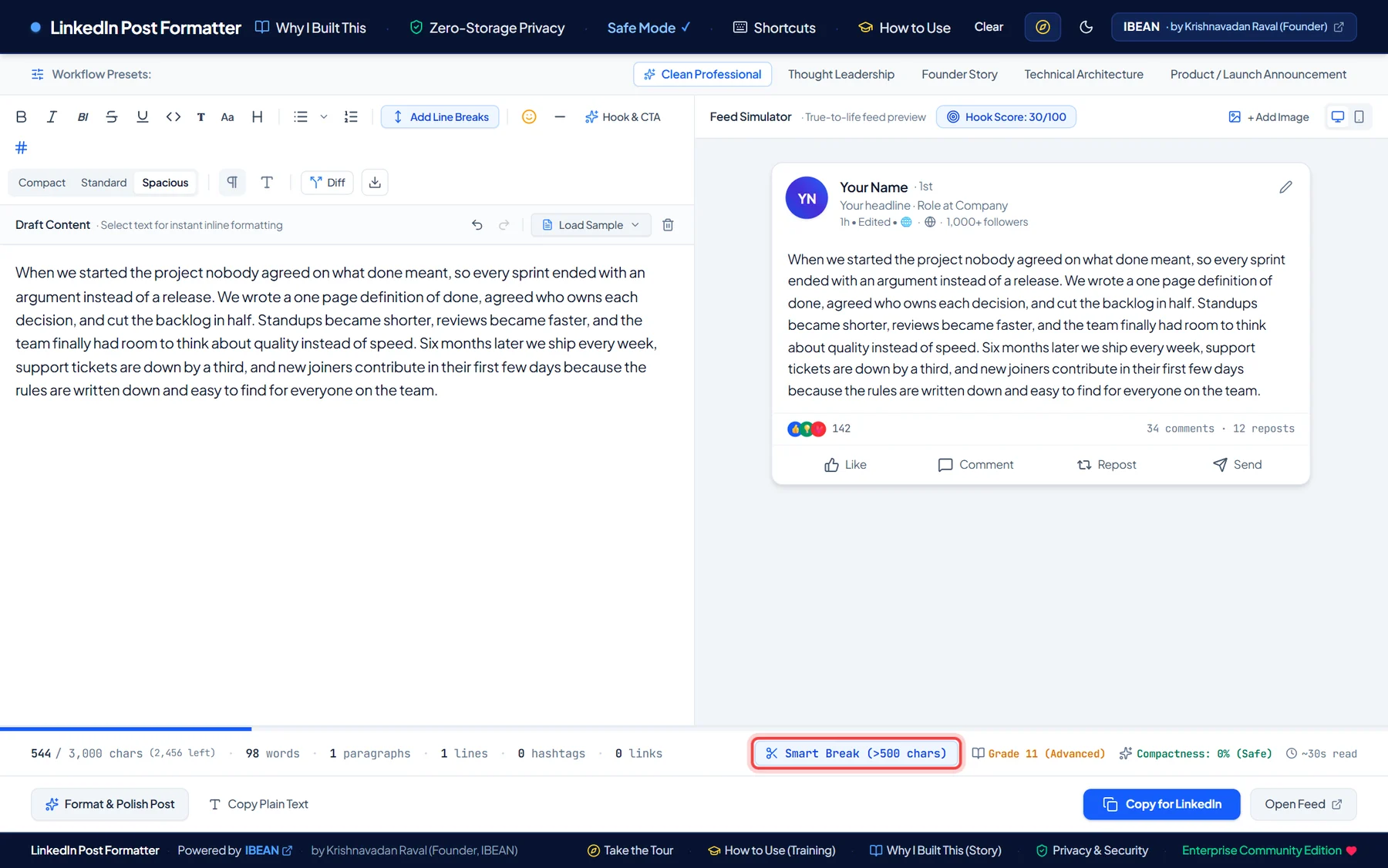Click inside the draft content text area
The height and width of the screenshot is (868, 1388).
click(346, 484)
